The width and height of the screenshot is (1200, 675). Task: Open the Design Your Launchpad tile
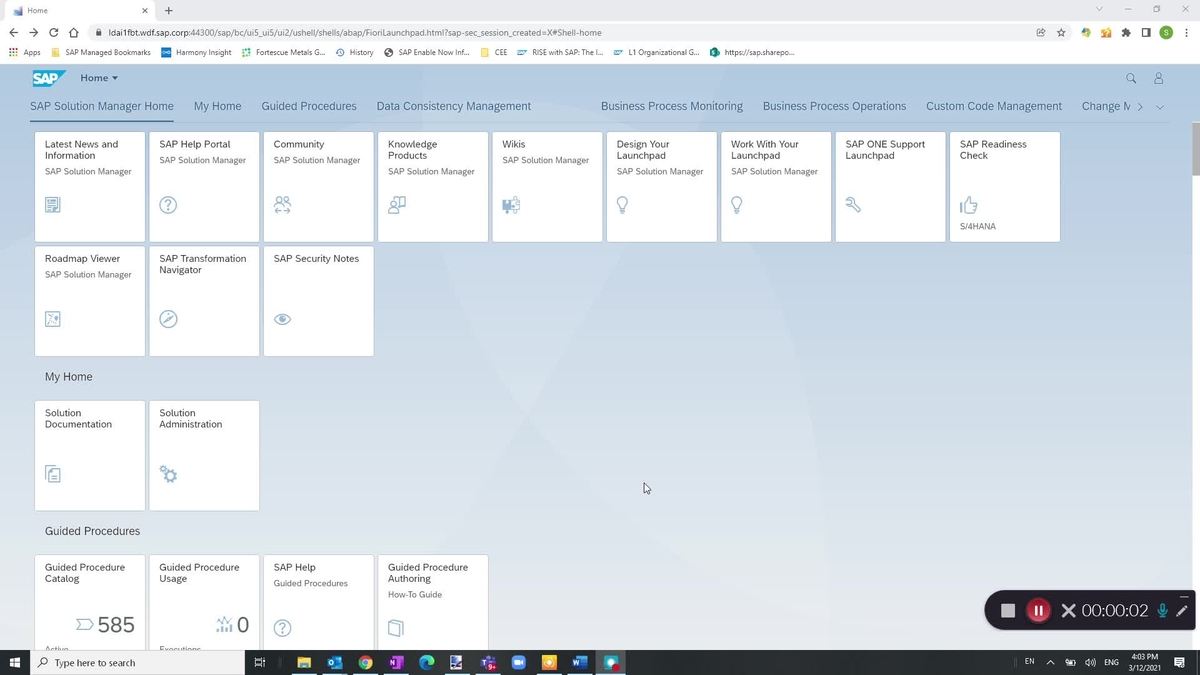pyautogui.click(x=662, y=187)
